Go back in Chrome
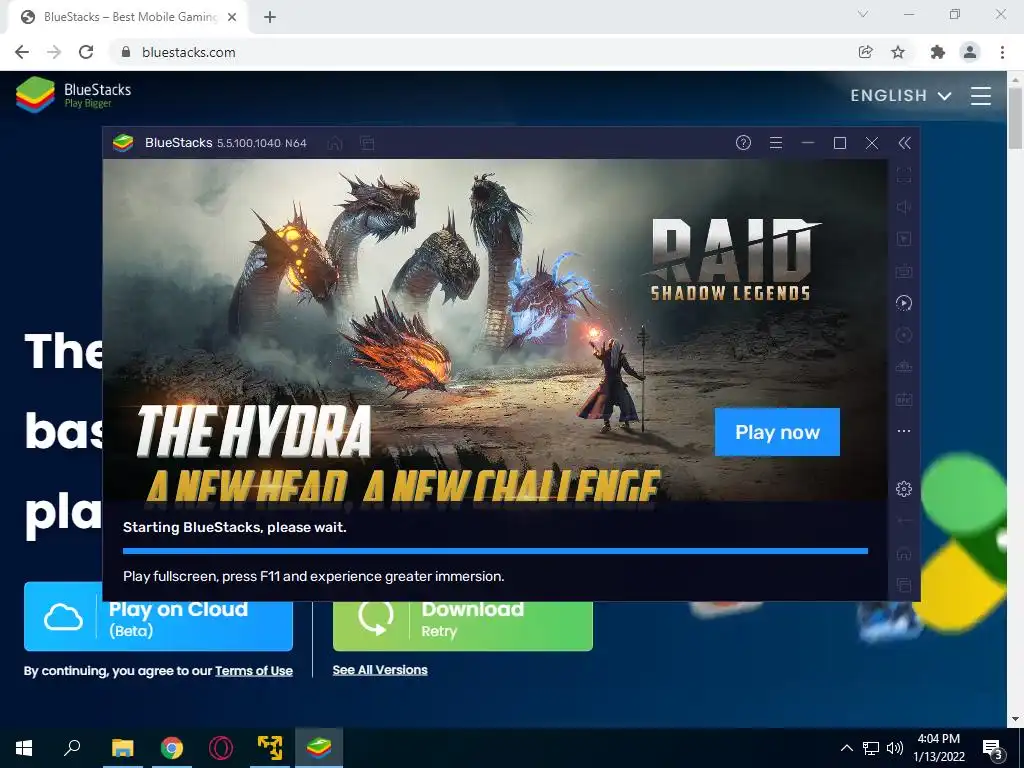1024x768 pixels. [22, 52]
